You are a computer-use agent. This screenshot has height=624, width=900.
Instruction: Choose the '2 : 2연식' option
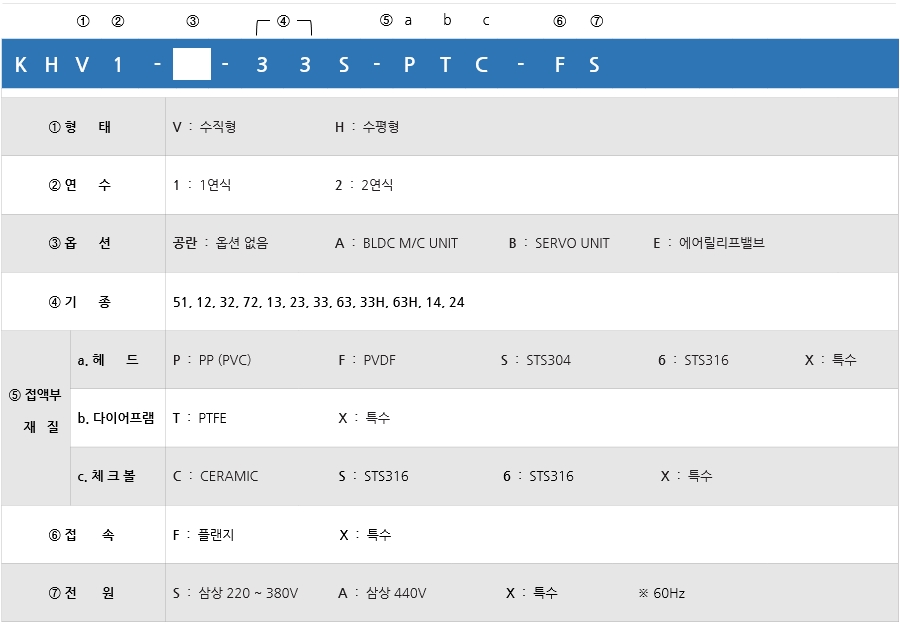(364, 186)
